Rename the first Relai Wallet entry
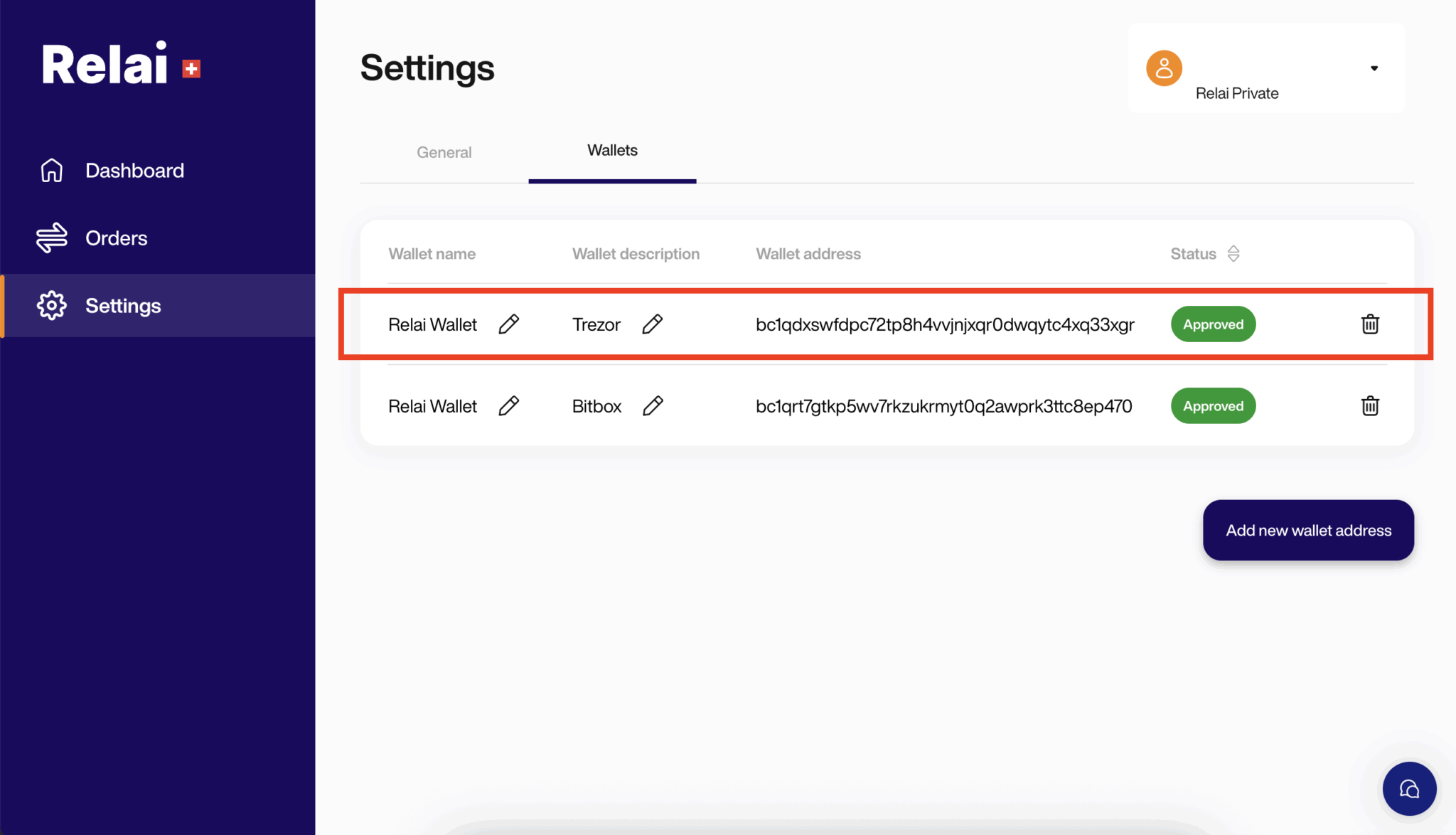Image resolution: width=1456 pixels, height=835 pixels. point(509,324)
